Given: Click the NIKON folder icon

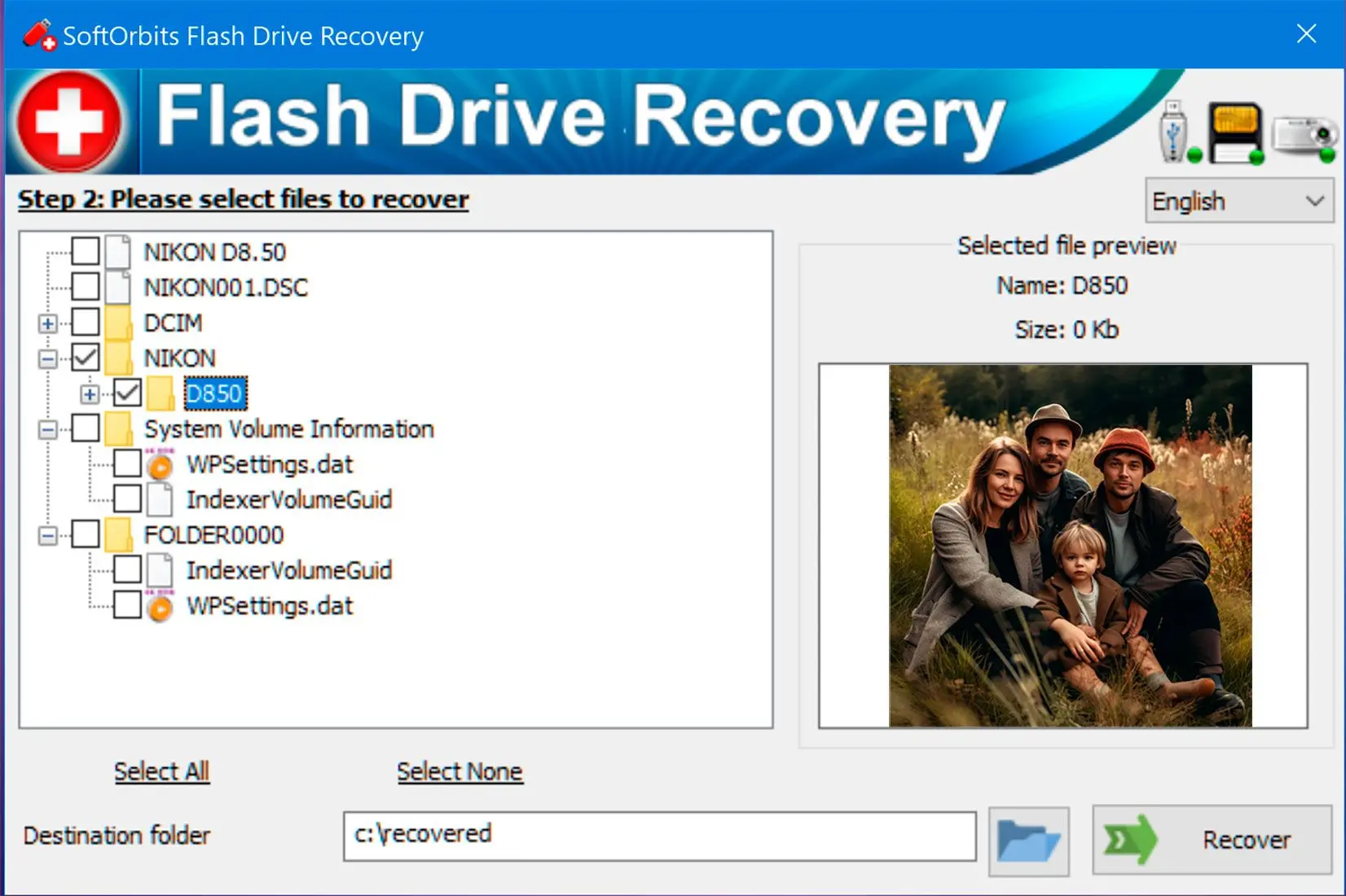Looking at the screenshot, I should click(118, 358).
